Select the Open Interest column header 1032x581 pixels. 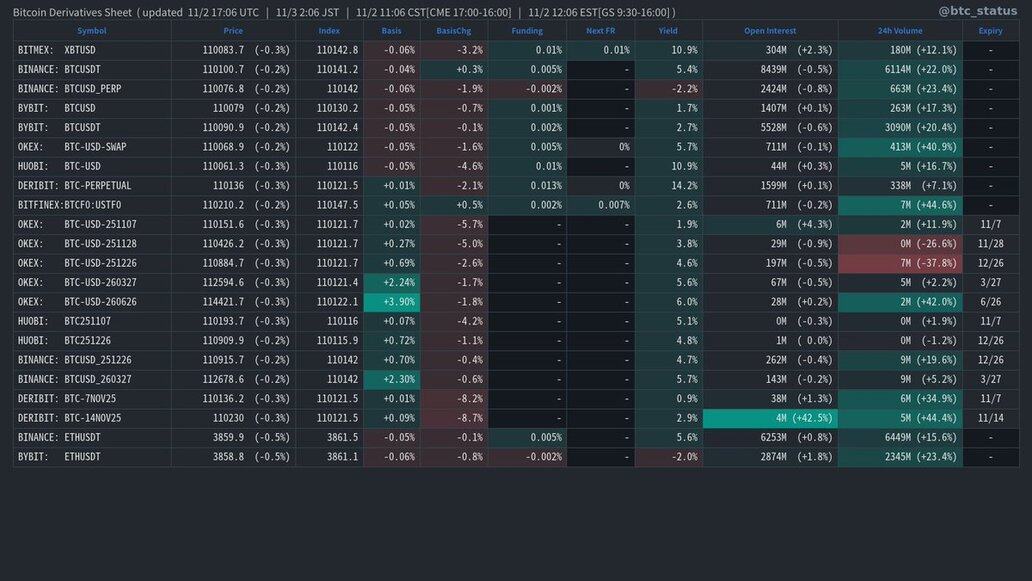[x=770, y=31]
